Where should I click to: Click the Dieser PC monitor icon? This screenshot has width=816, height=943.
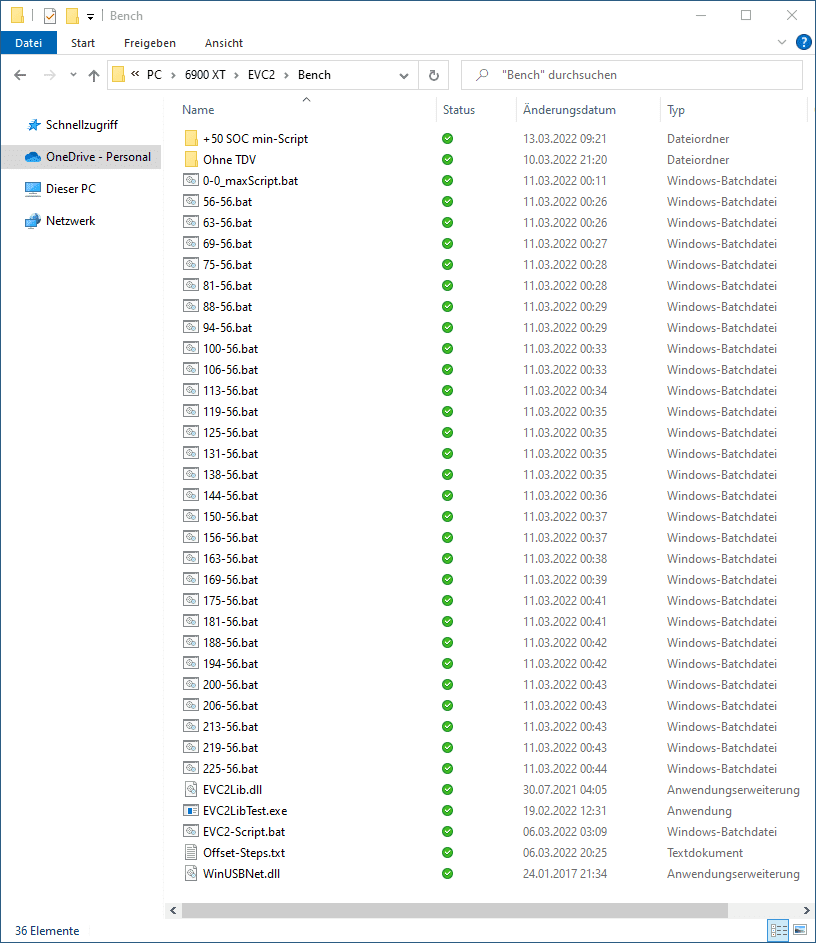pyautogui.click(x=33, y=189)
